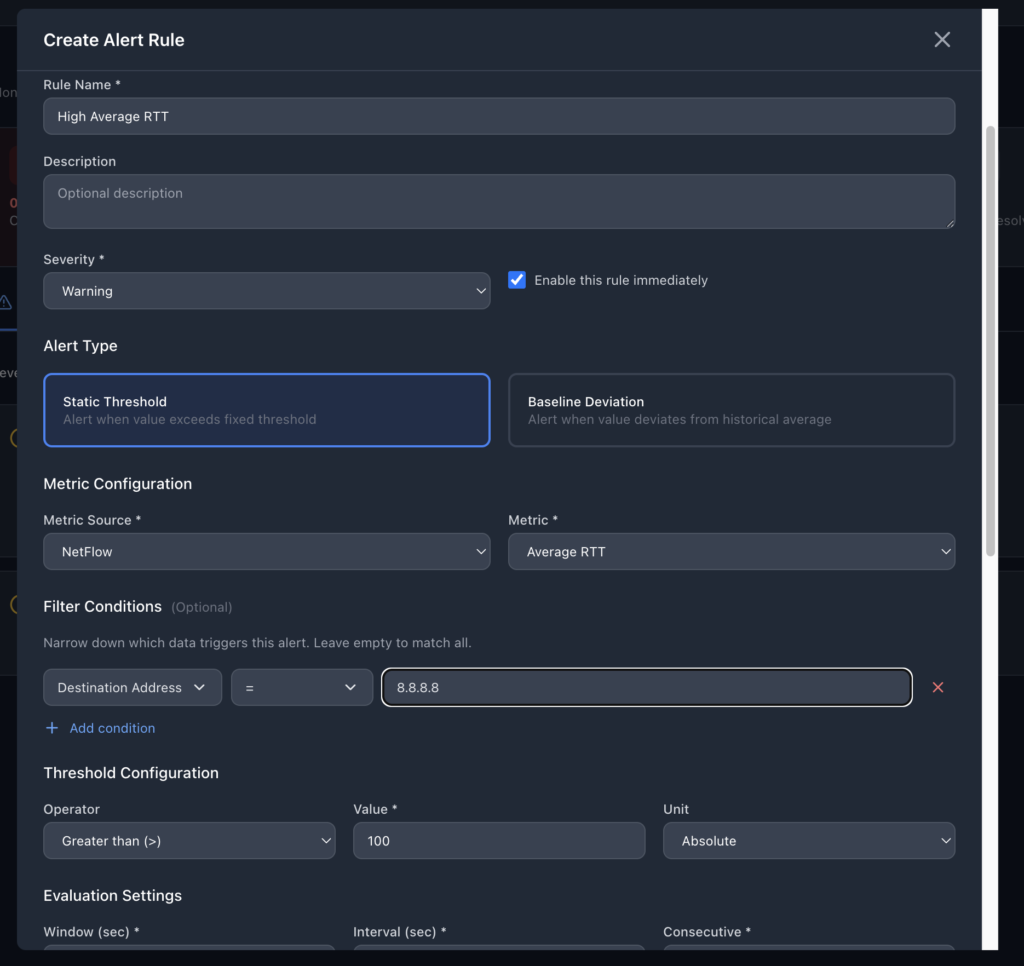The width and height of the screenshot is (1024, 966).
Task: Click the plus icon to add condition
Action: tap(52, 728)
